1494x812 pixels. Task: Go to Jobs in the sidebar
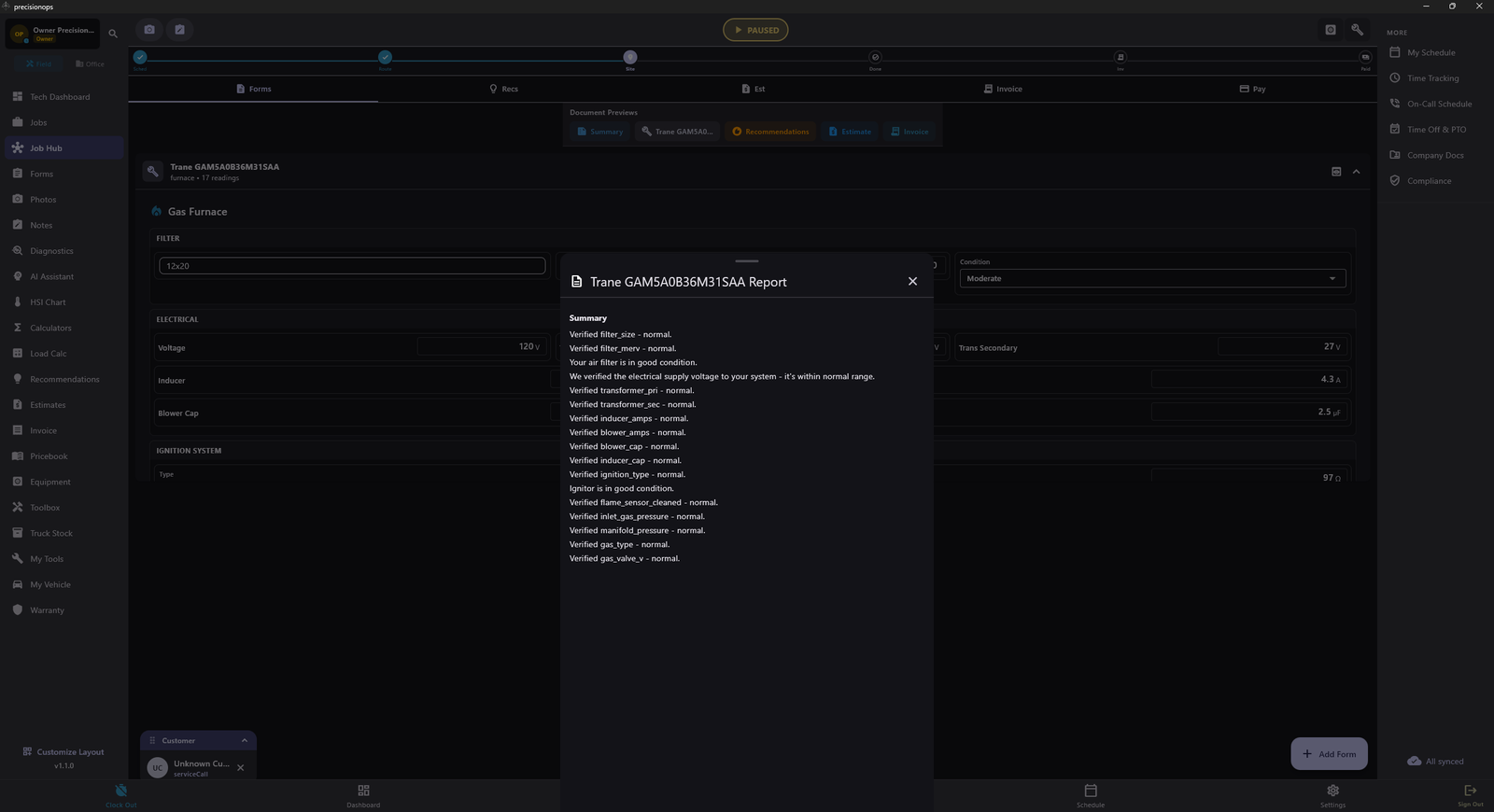pyautogui.click(x=63, y=122)
